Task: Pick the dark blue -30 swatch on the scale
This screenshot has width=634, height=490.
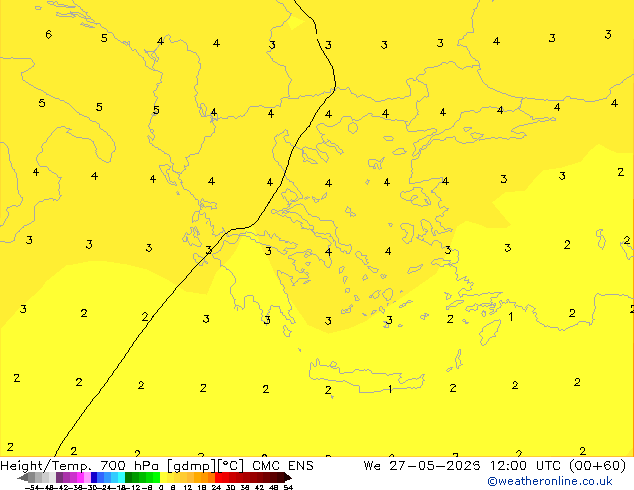Action: [94, 477]
